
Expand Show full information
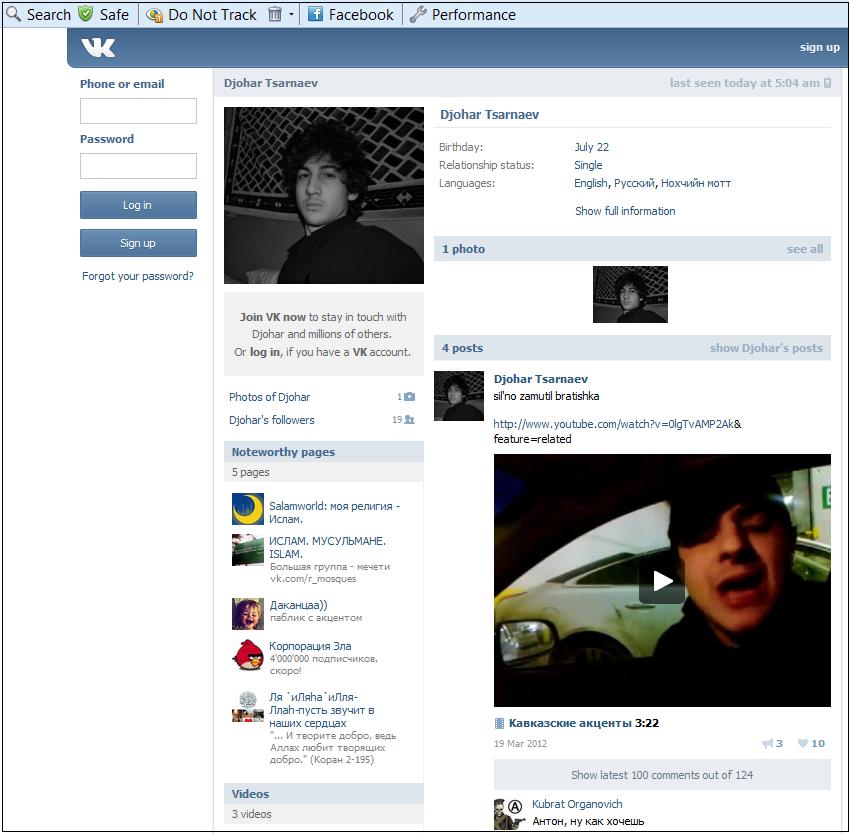[x=625, y=211]
